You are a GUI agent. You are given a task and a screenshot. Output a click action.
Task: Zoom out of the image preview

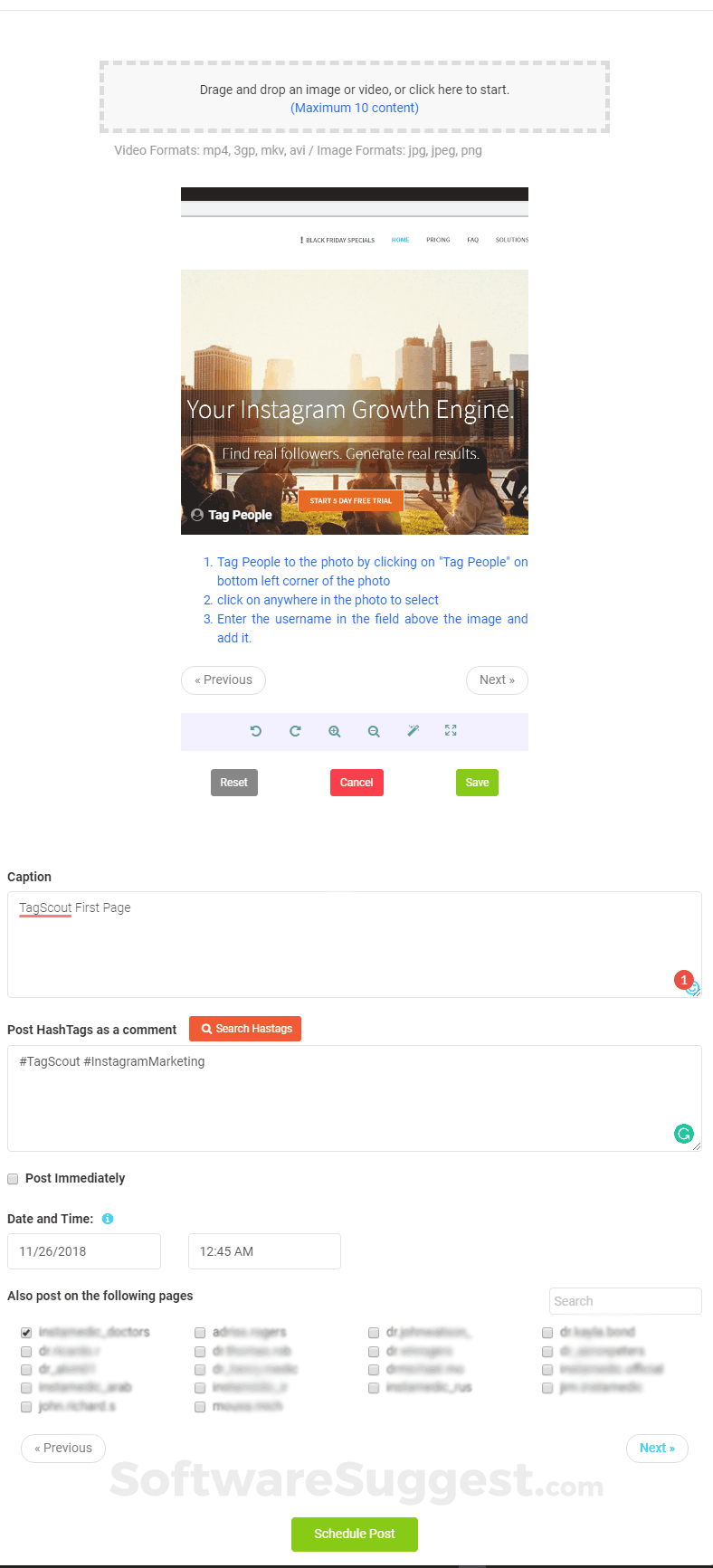(374, 731)
